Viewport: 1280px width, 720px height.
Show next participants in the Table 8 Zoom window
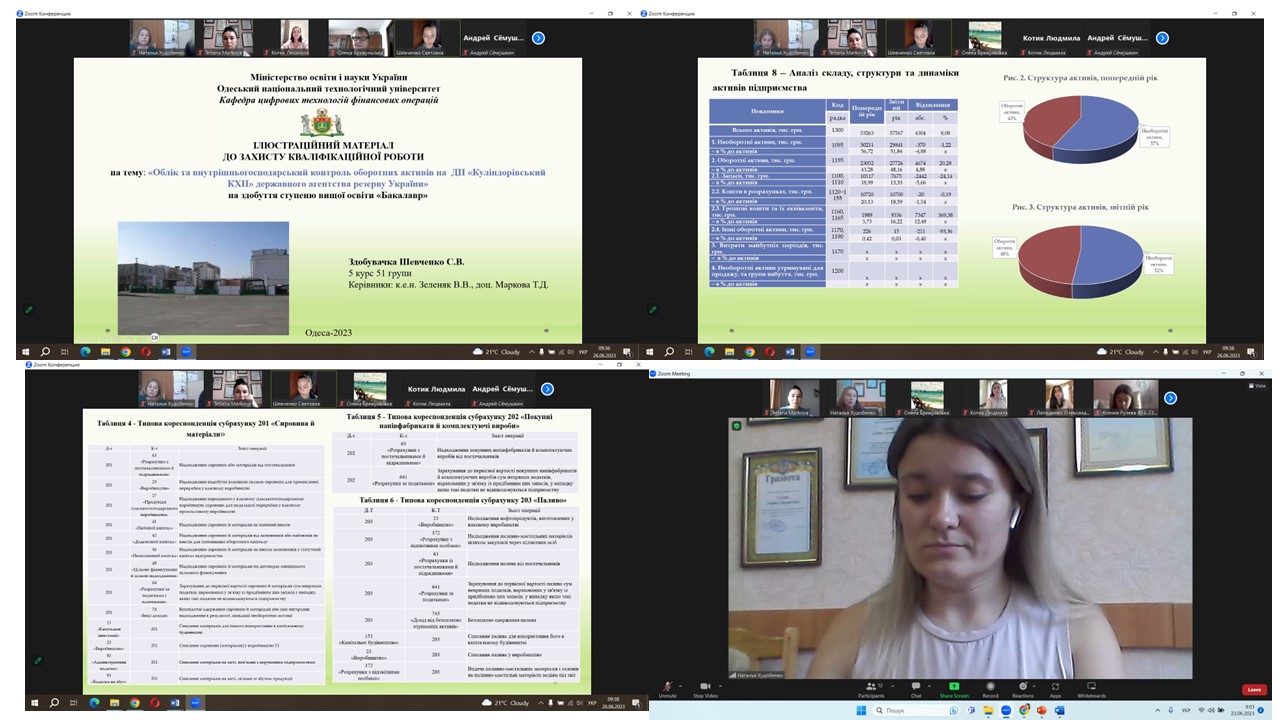tap(1162, 38)
